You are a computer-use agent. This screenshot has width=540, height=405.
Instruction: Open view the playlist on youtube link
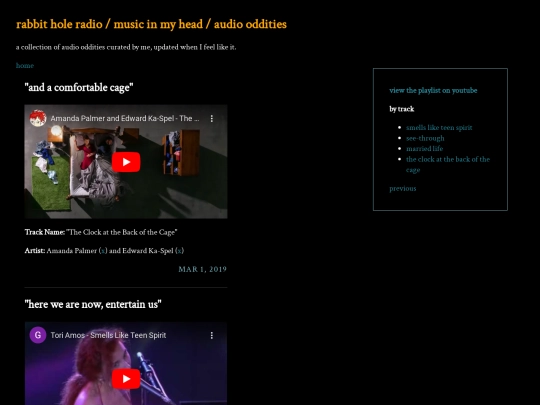click(x=433, y=91)
